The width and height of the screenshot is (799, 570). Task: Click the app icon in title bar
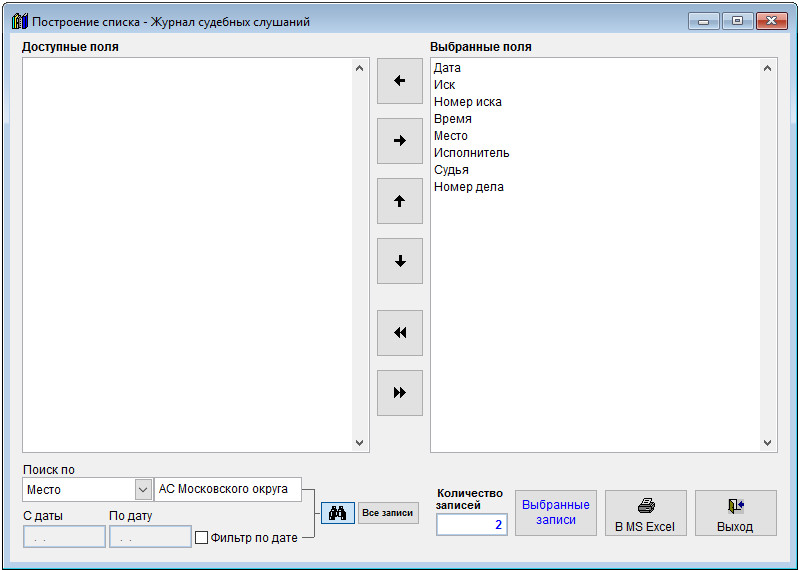(19, 21)
